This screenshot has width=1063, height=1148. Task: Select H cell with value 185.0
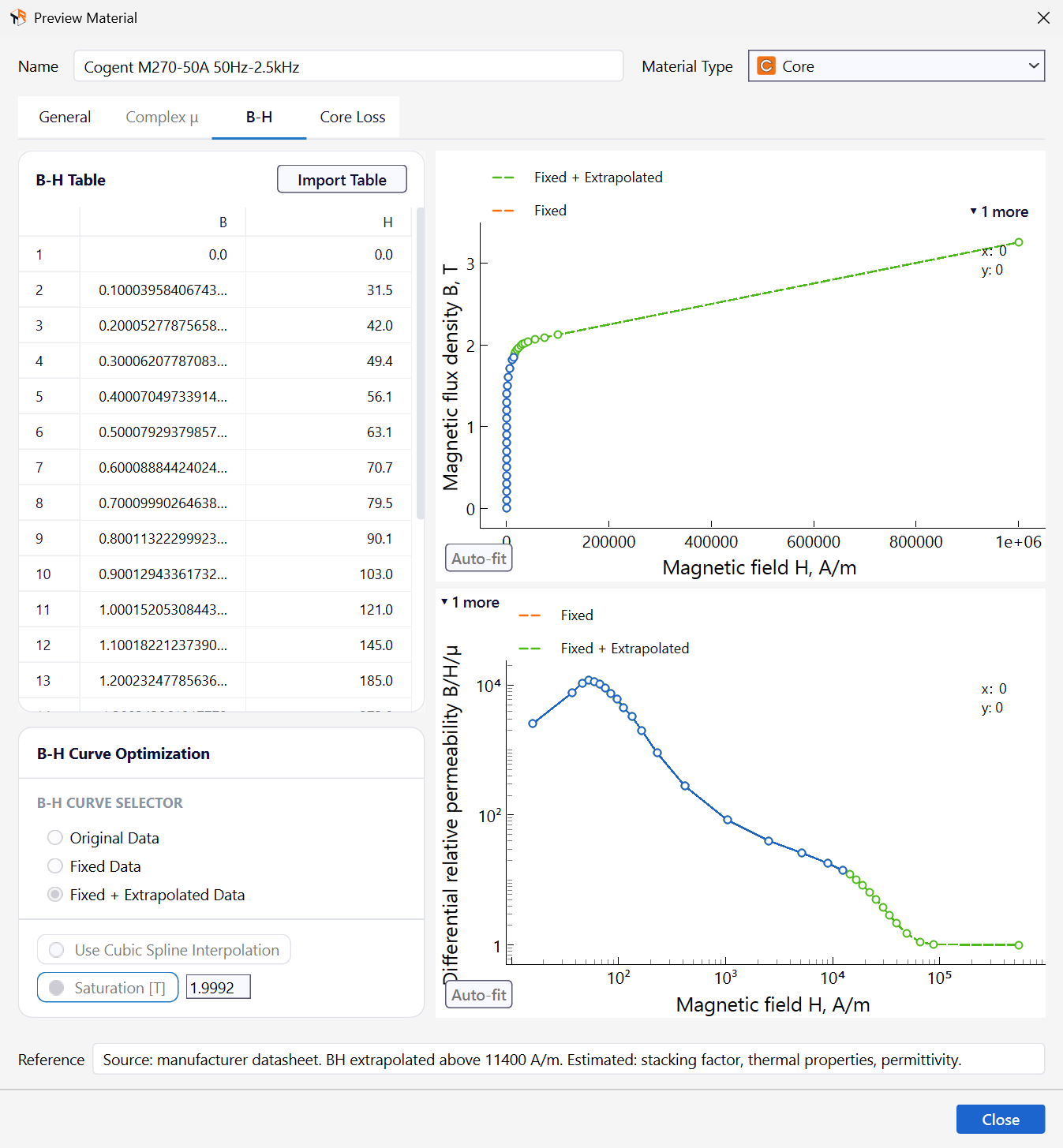328,681
